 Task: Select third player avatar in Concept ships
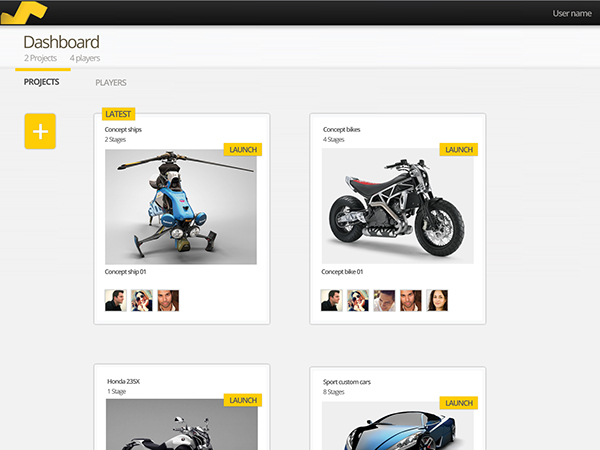[168, 300]
